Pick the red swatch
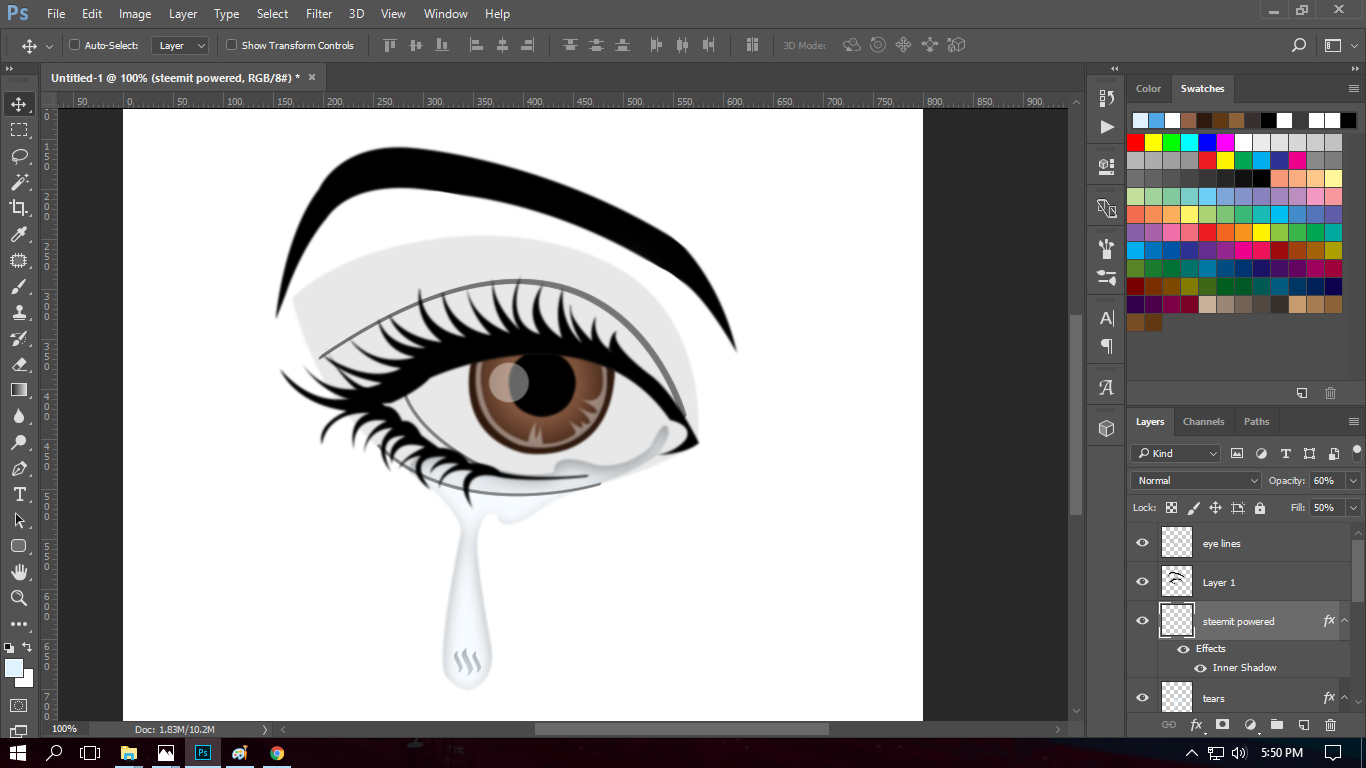The width and height of the screenshot is (1366, 768). pos(1135,143)
